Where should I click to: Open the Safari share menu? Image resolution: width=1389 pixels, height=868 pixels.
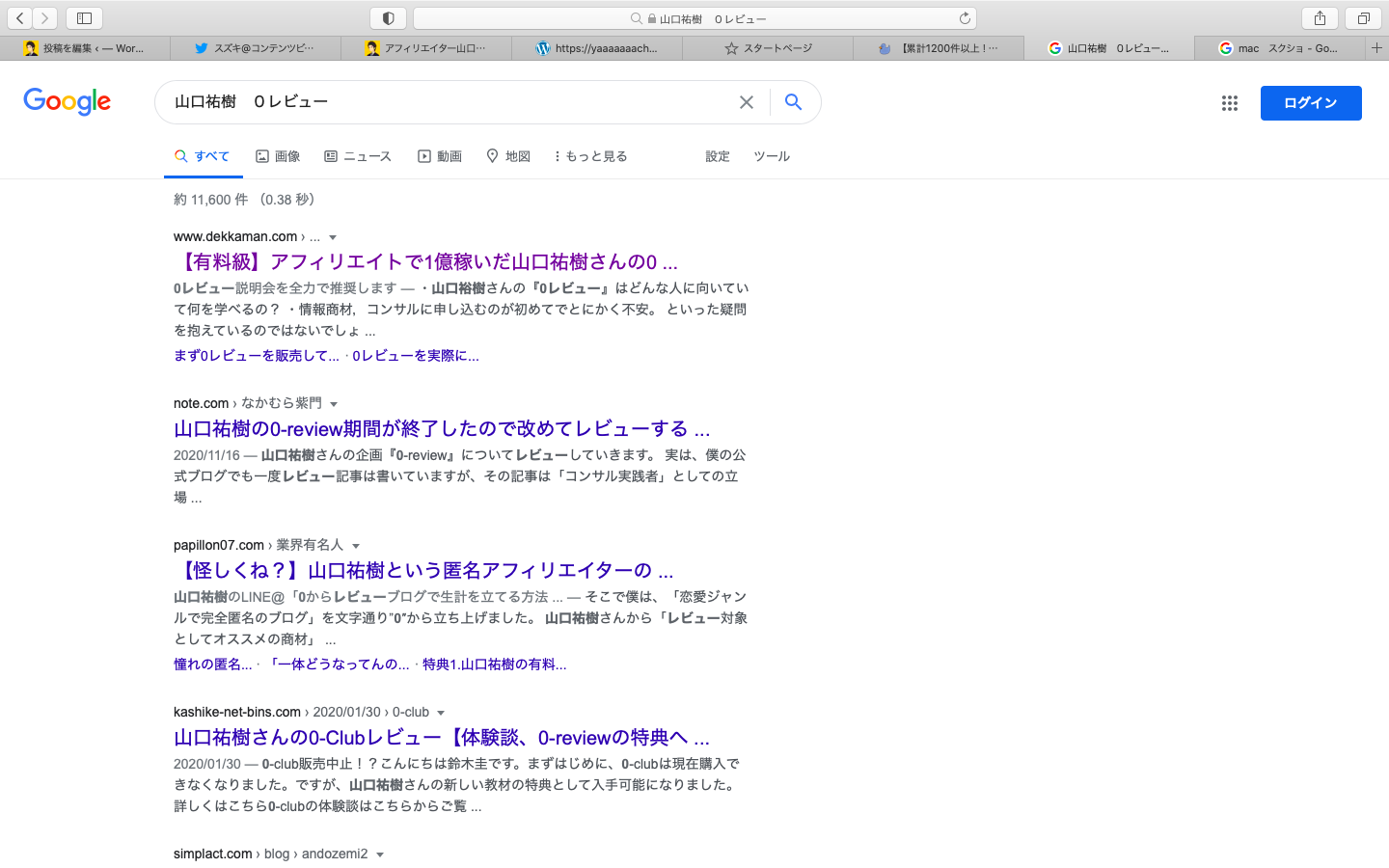coord(1320,18)
